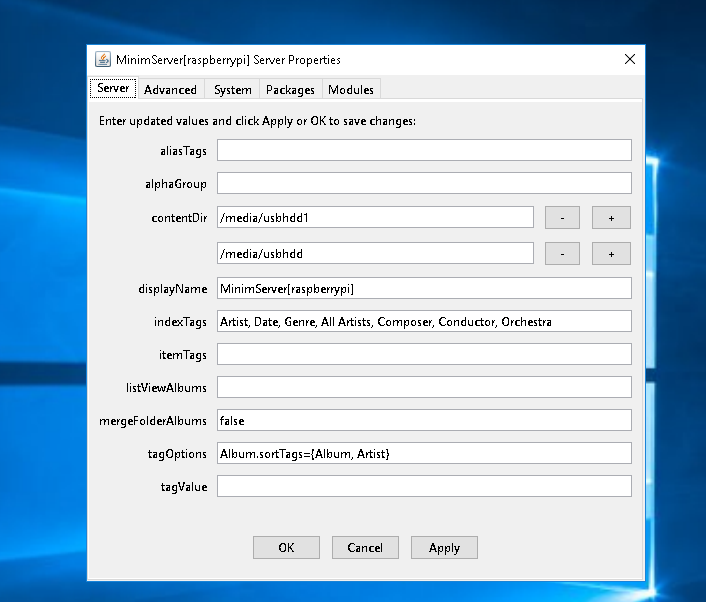Add a directory after /media/usbhdd1 with plus
The width and height of the screenshot is (709, 603).
pyautogui.click(x=613, y=218)
